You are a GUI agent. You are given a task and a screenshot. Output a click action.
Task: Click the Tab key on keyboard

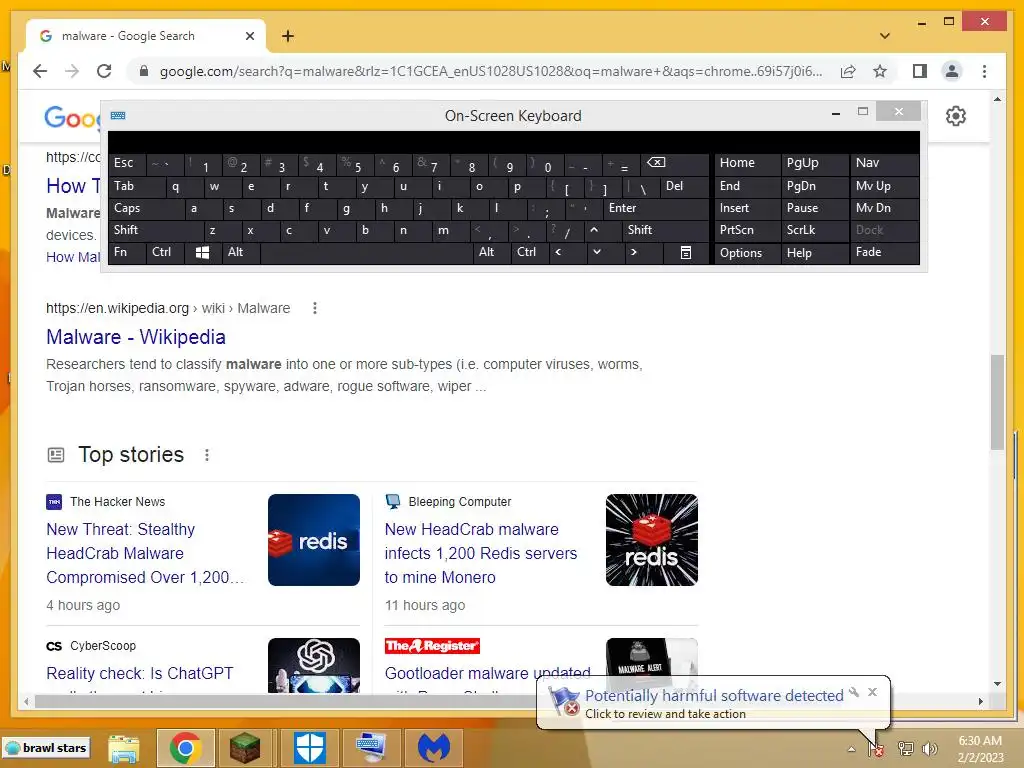click(136, 186)
